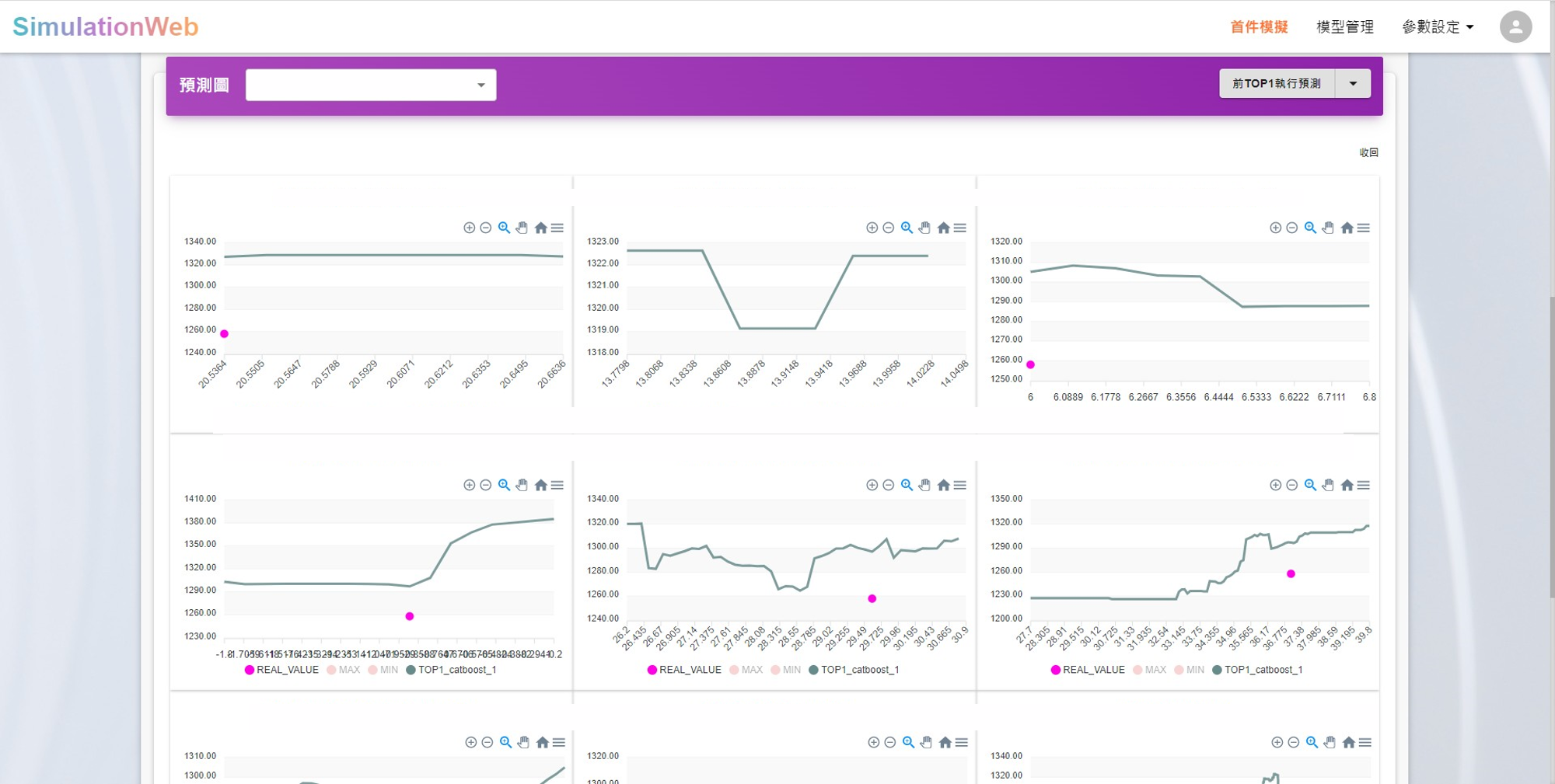Zoom out on the 13.7798 axis chart
Image resolution: width=1555 pixels, height=784 pixels.
[889, 228]
